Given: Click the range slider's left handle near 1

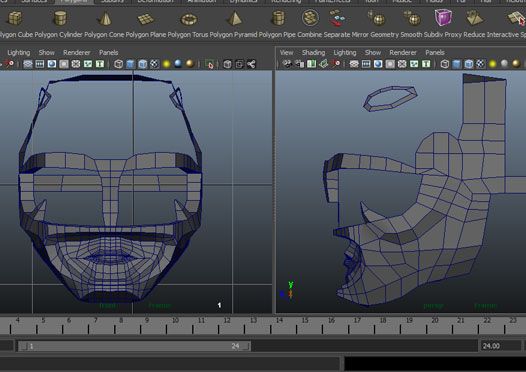Looking at the screenshot, I should tap(23, 346).
